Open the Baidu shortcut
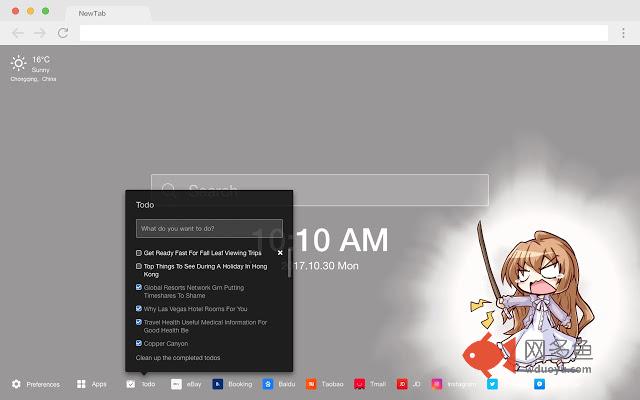The image size is (640, 400). pyautogui.click(x=268, y=384)
